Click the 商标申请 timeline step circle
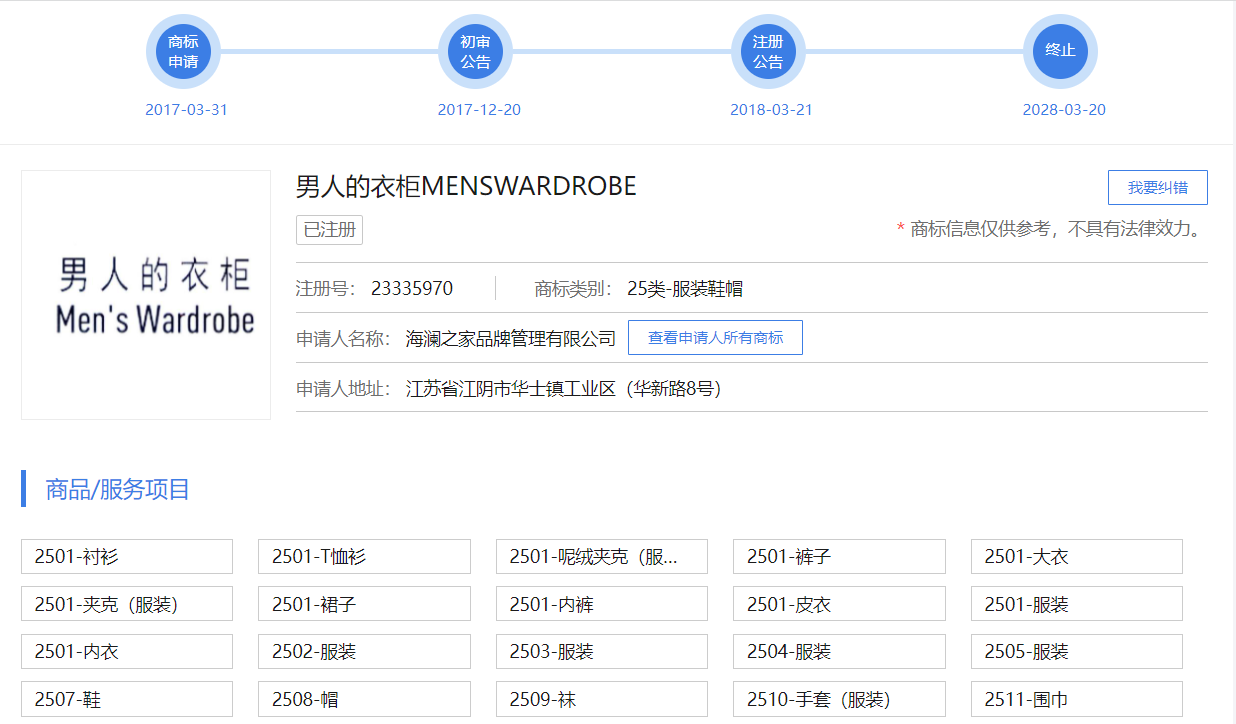 183,52
